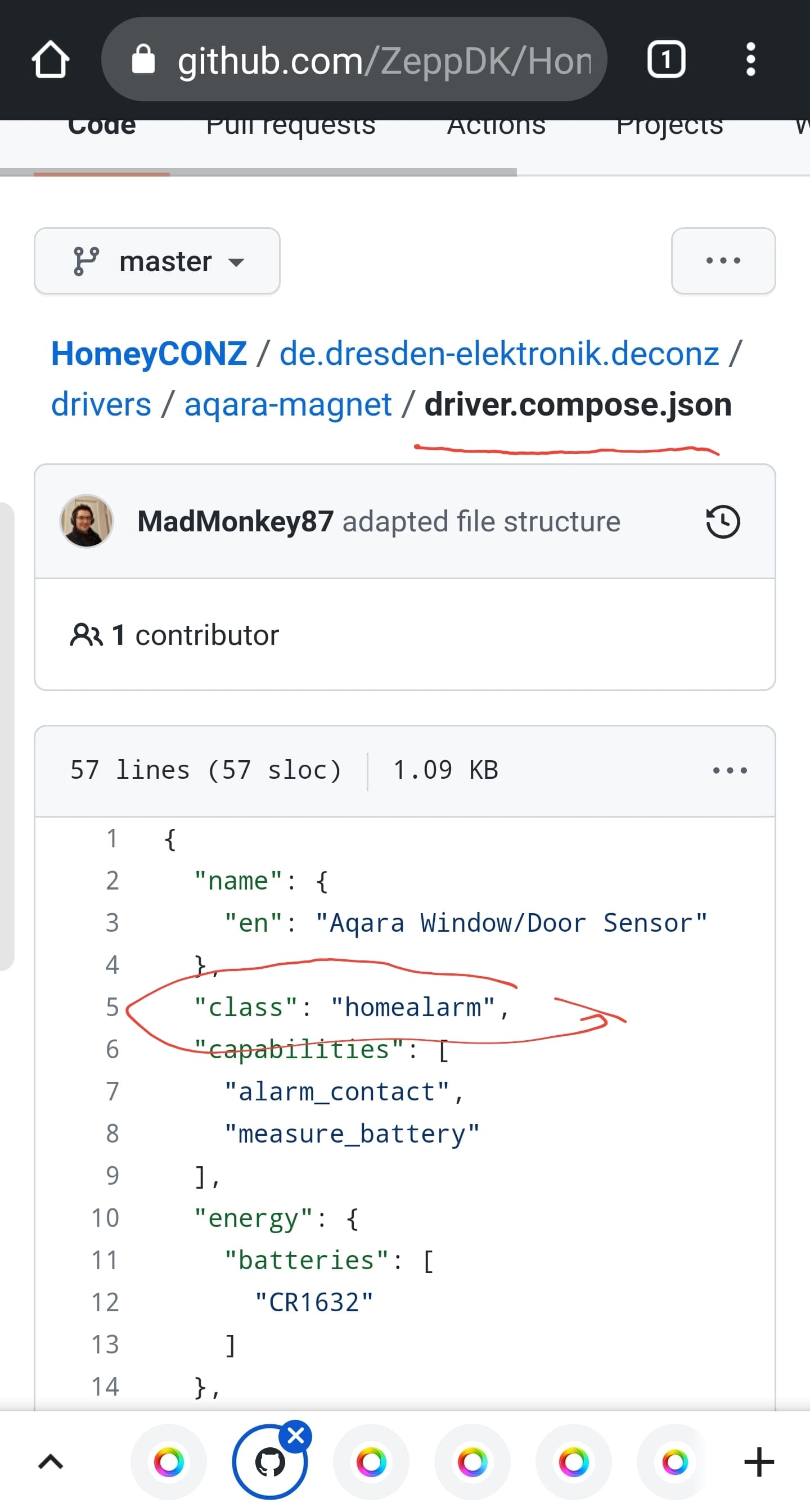
Task: Open the file actions ellipsis menu next to branch
Action: (723, 261)
